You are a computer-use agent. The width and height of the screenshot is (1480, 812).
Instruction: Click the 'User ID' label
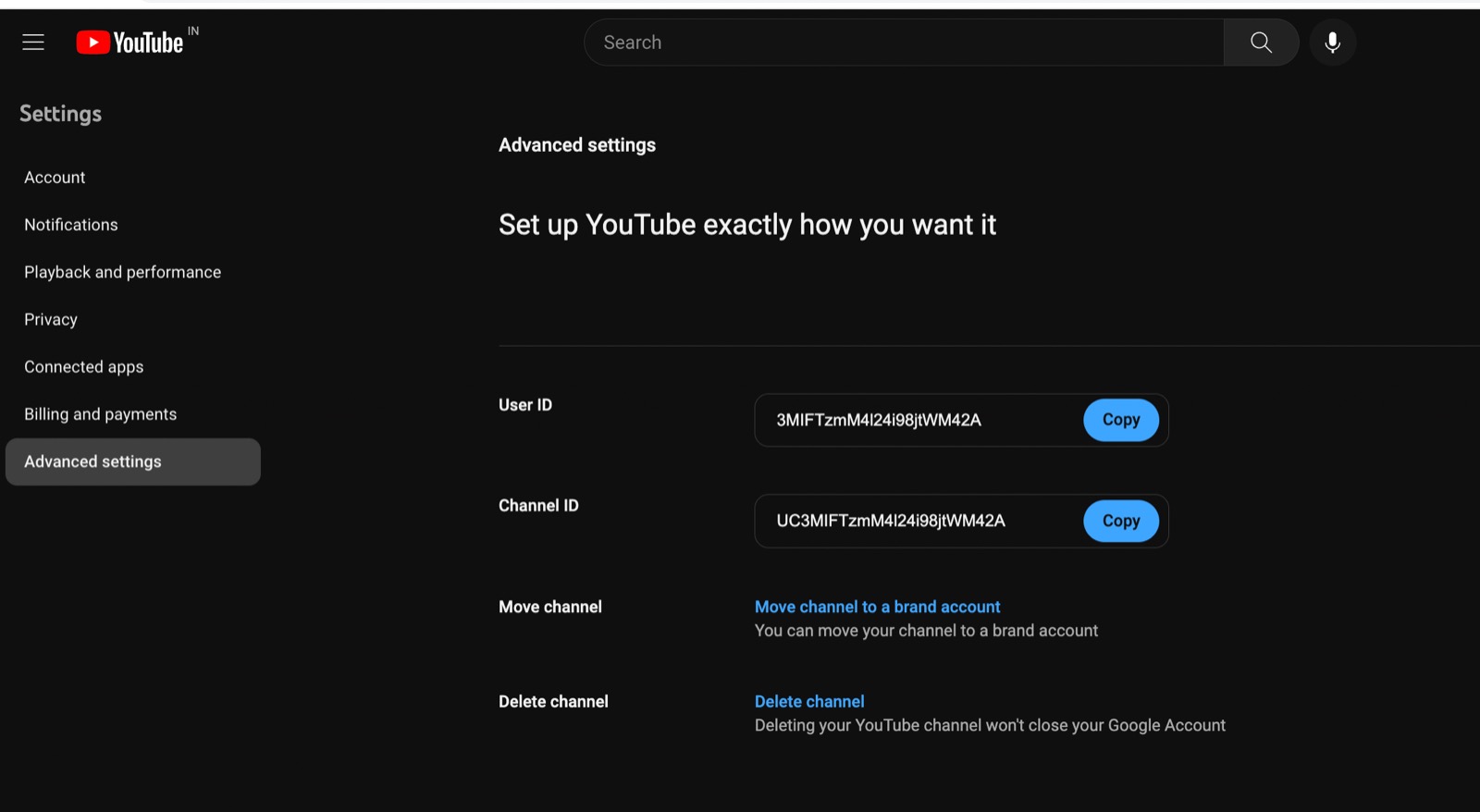click(525, 405)
